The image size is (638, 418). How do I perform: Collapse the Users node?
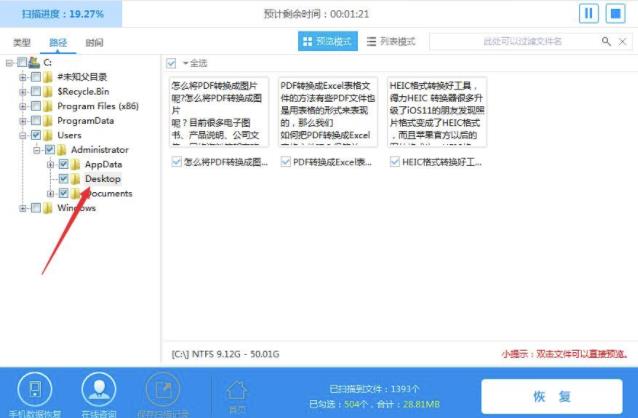tap(23, 136)
